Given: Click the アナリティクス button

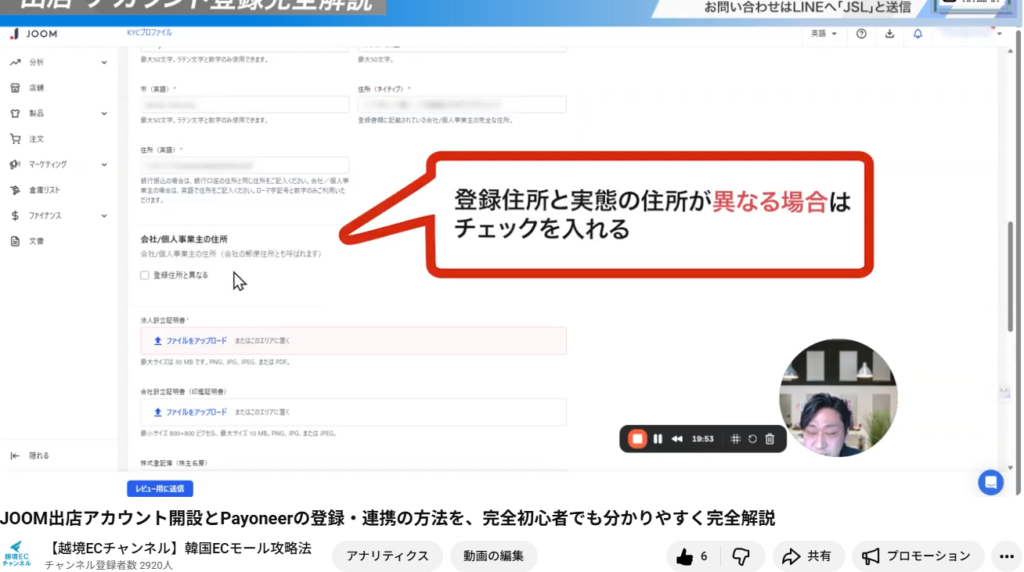Looking at the screenshot, I should (x=387, y=556).
